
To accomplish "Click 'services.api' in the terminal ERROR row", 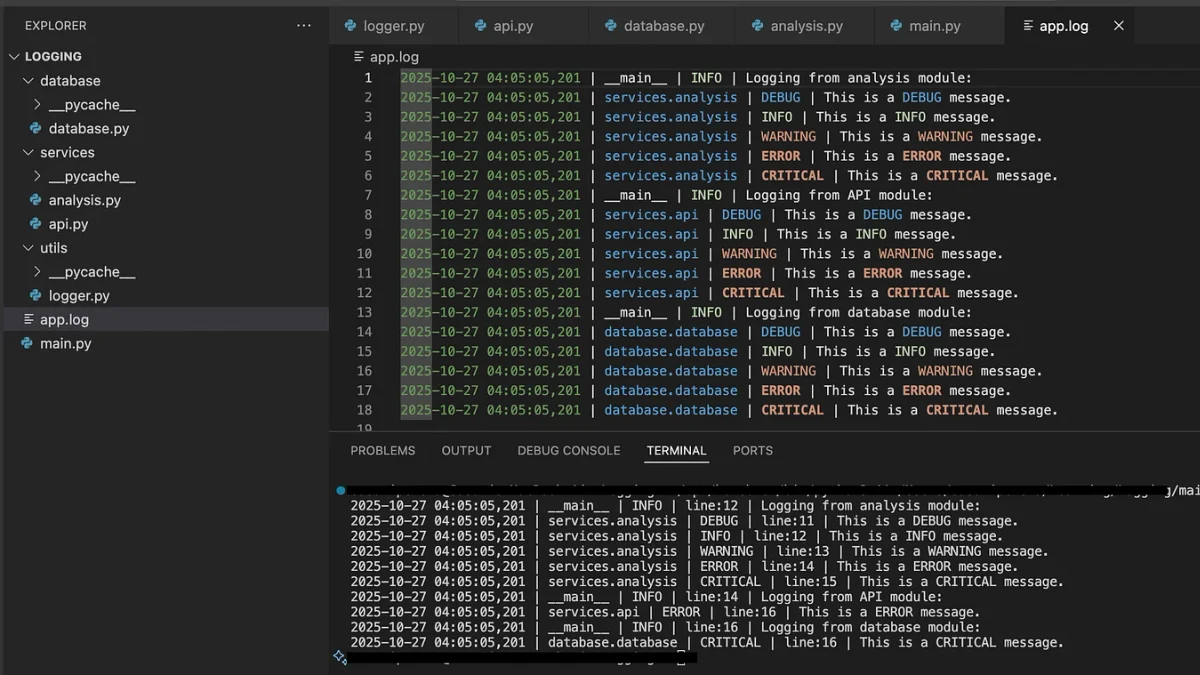I will point(594,612).
